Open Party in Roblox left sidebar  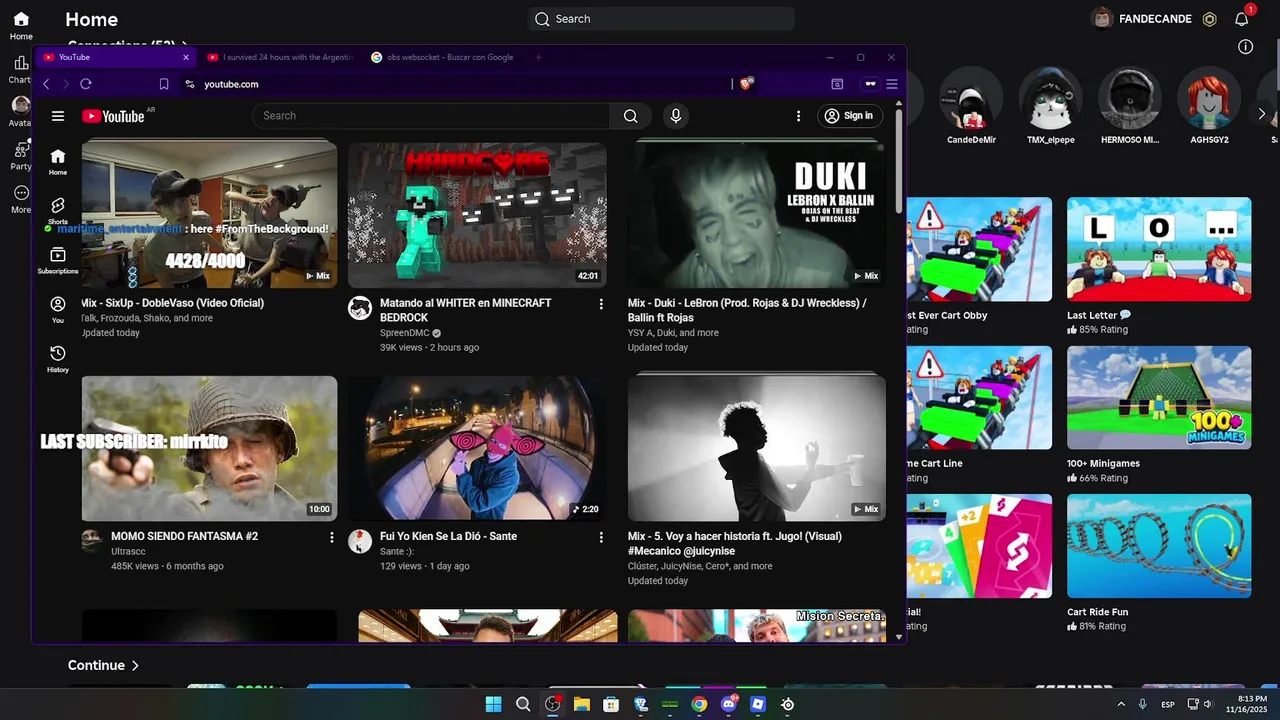click(x=21, y=156)
